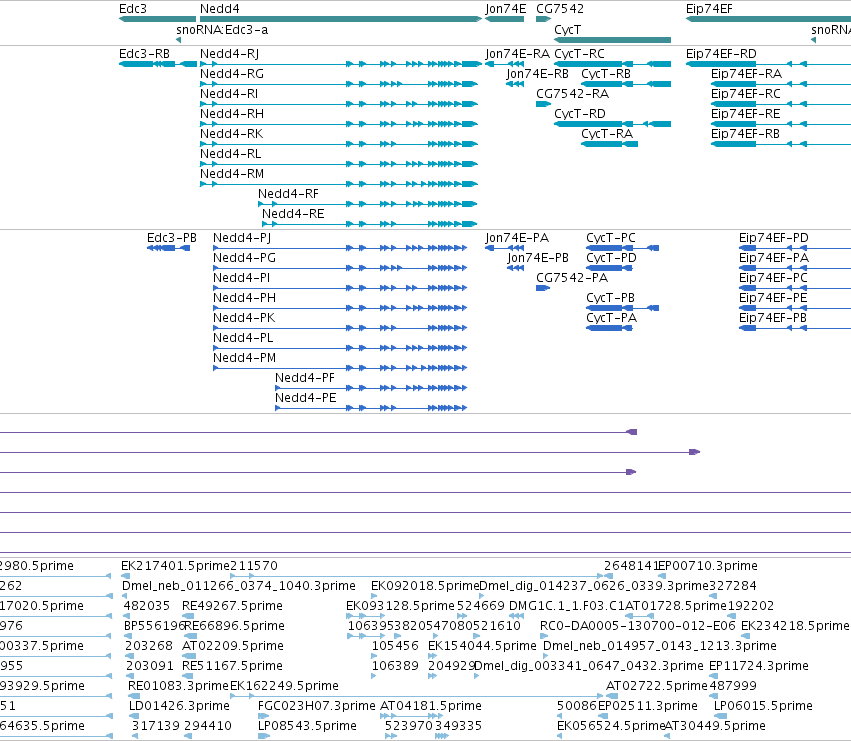The image size is (851, 741).
Task: Click transcript Jon74E-RA
Action: tap(504, 64)
